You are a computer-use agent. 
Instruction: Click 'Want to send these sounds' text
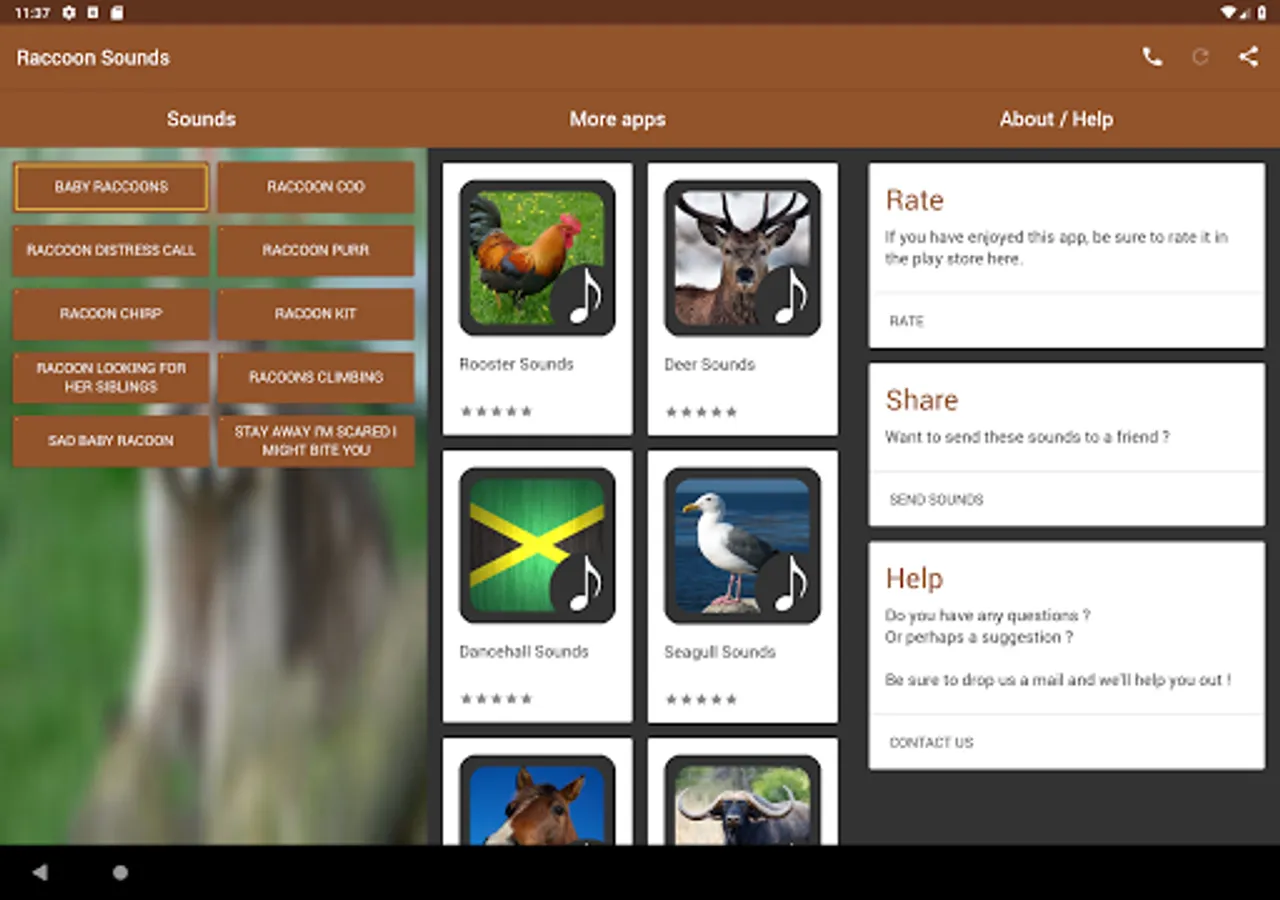click(x=1027, y=437)
